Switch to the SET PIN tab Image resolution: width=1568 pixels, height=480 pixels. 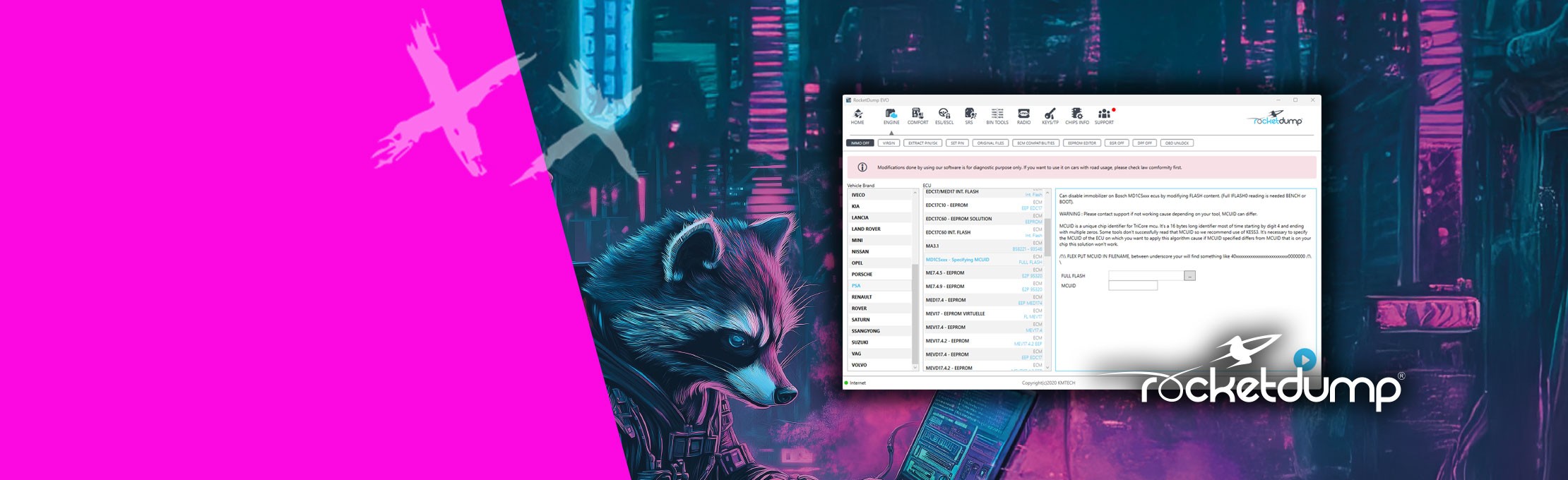[957, 143]
